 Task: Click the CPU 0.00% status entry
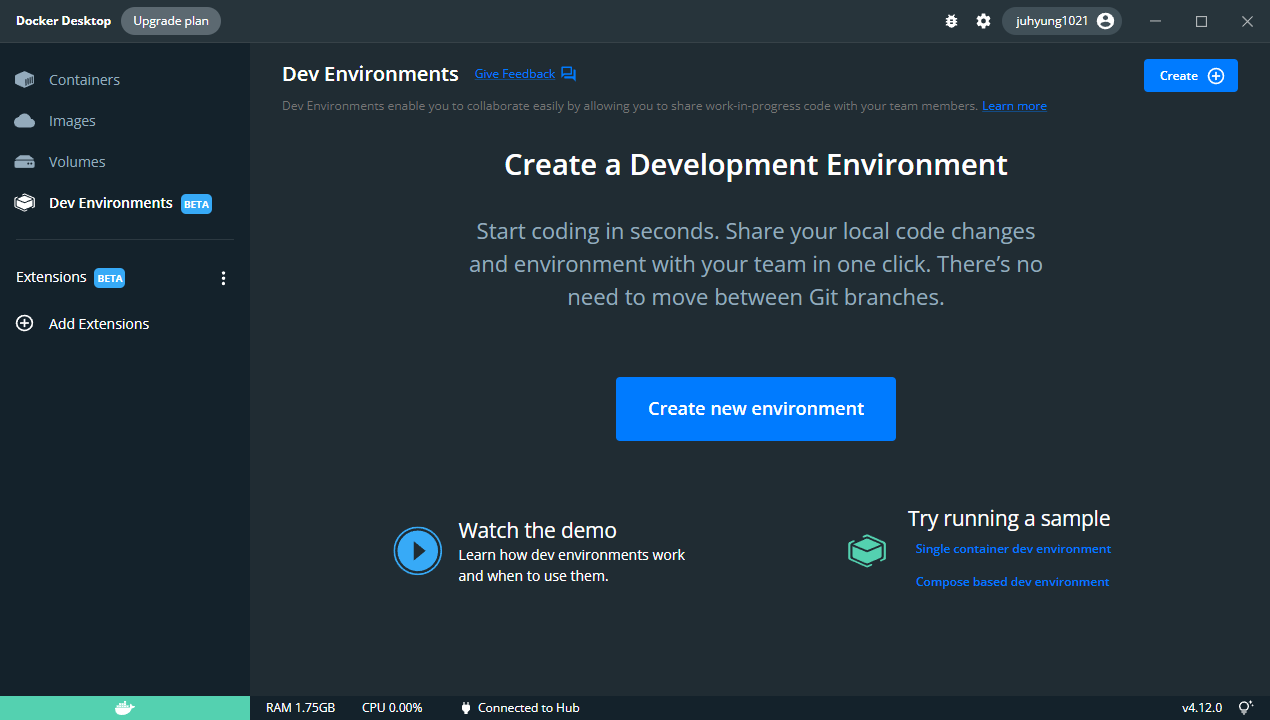point(392,708)
